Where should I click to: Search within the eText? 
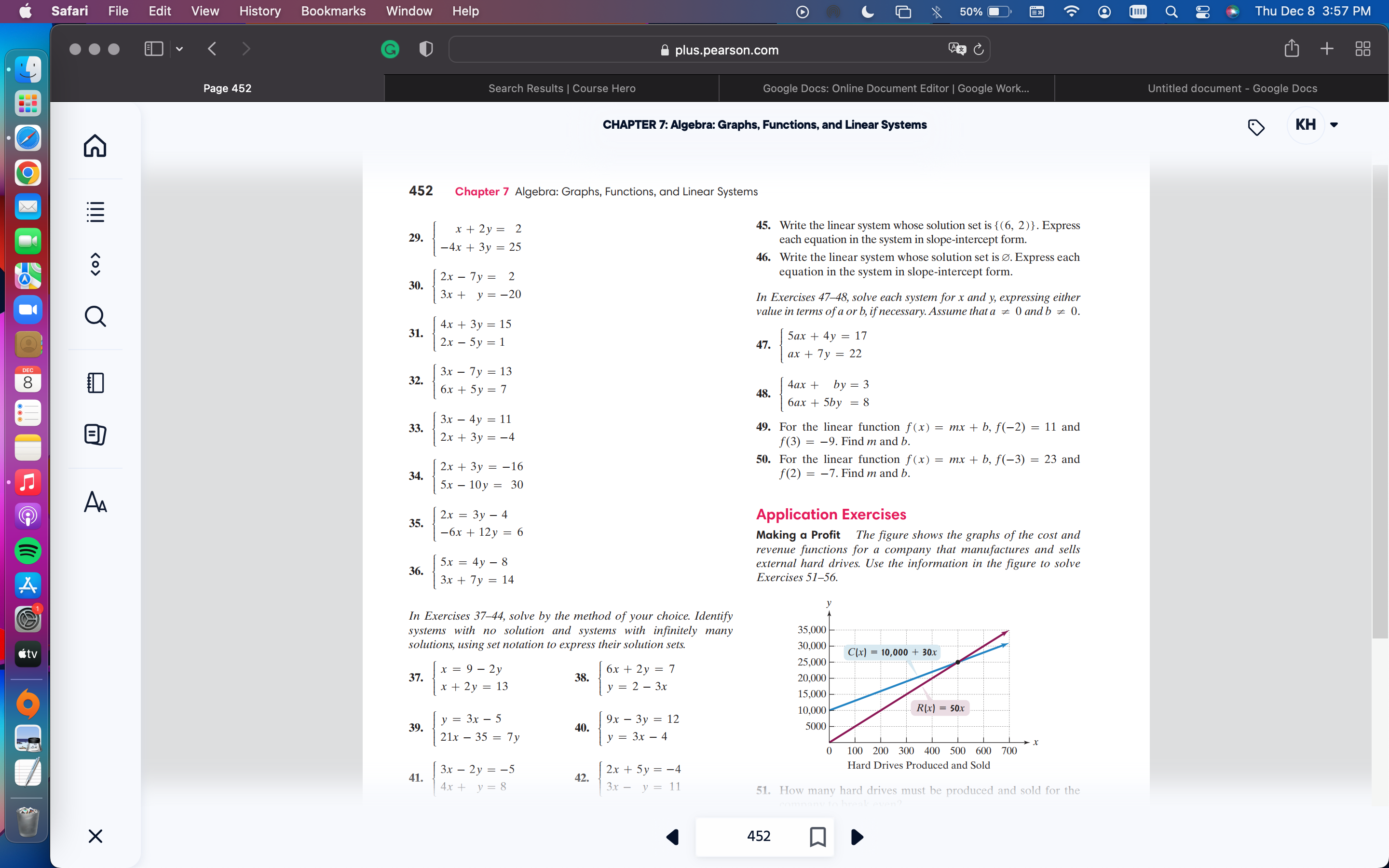click(x=95, y=316)
